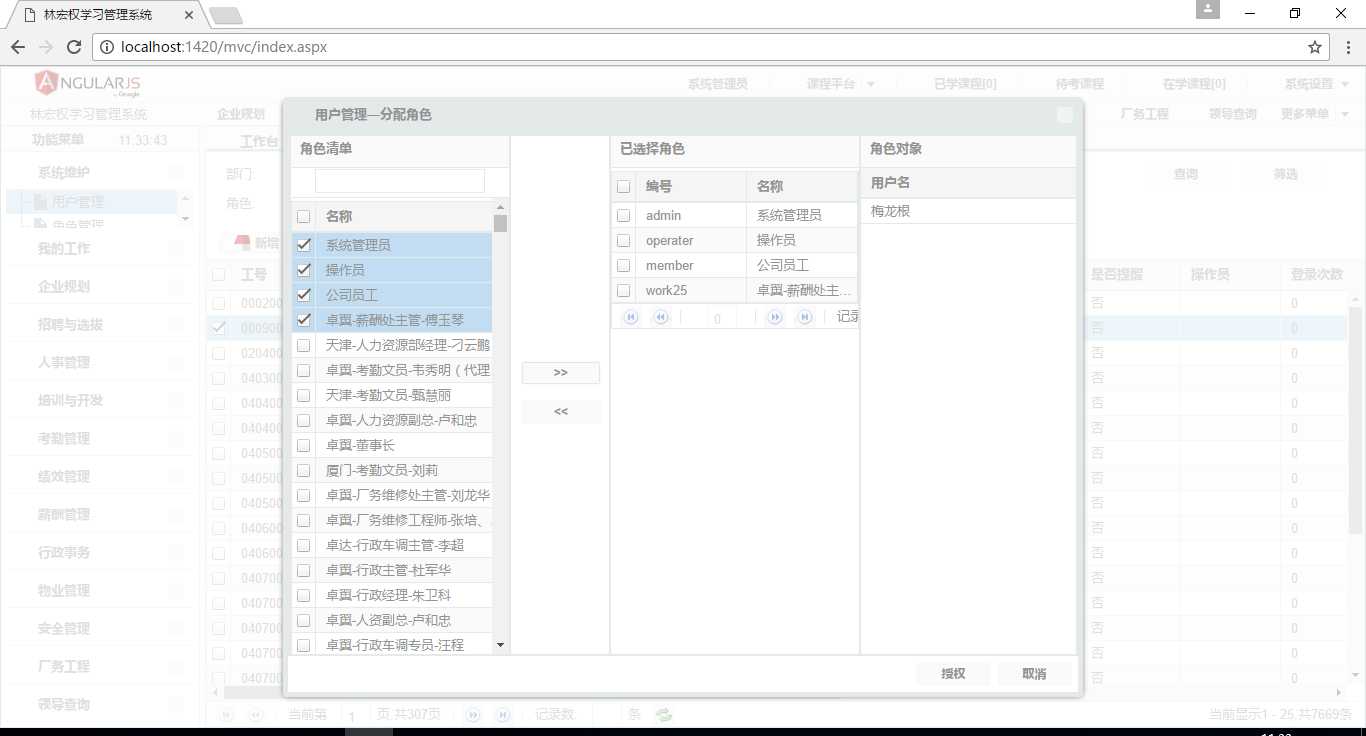The width and height of the screenshot is (1366, 736).
Task: Check the 卓飒-董事长 role checkbox
Action: coord(304,445)
